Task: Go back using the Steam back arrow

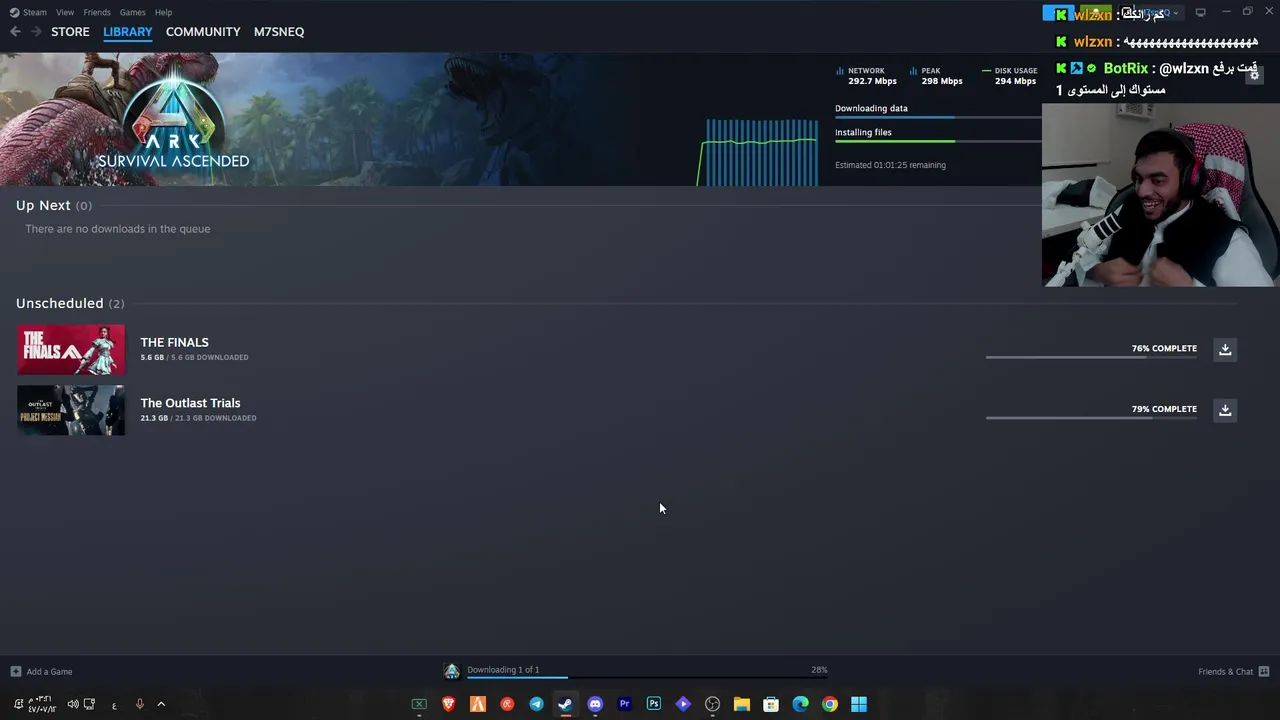Action: pyautogui.click(x=15, y=32)
